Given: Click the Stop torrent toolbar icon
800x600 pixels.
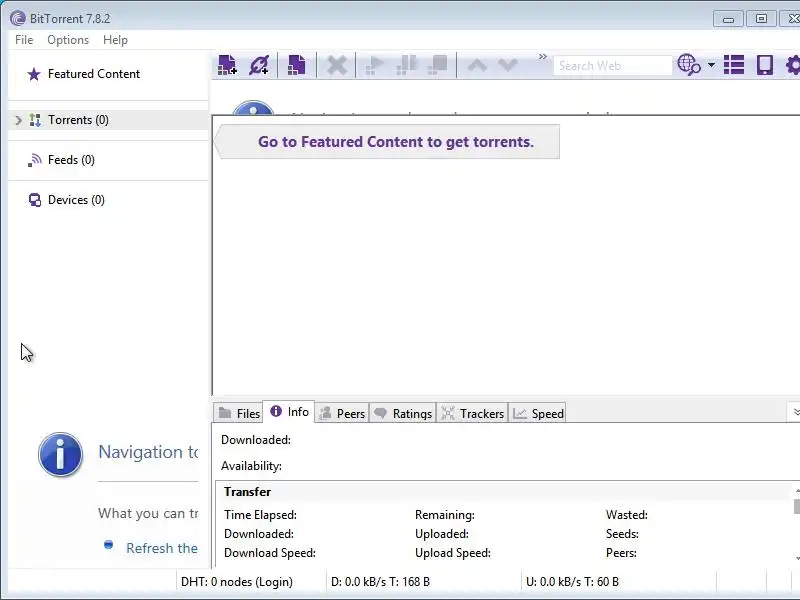Looking at the screenshot, I should pyautogui.click(x=438, y=65).
